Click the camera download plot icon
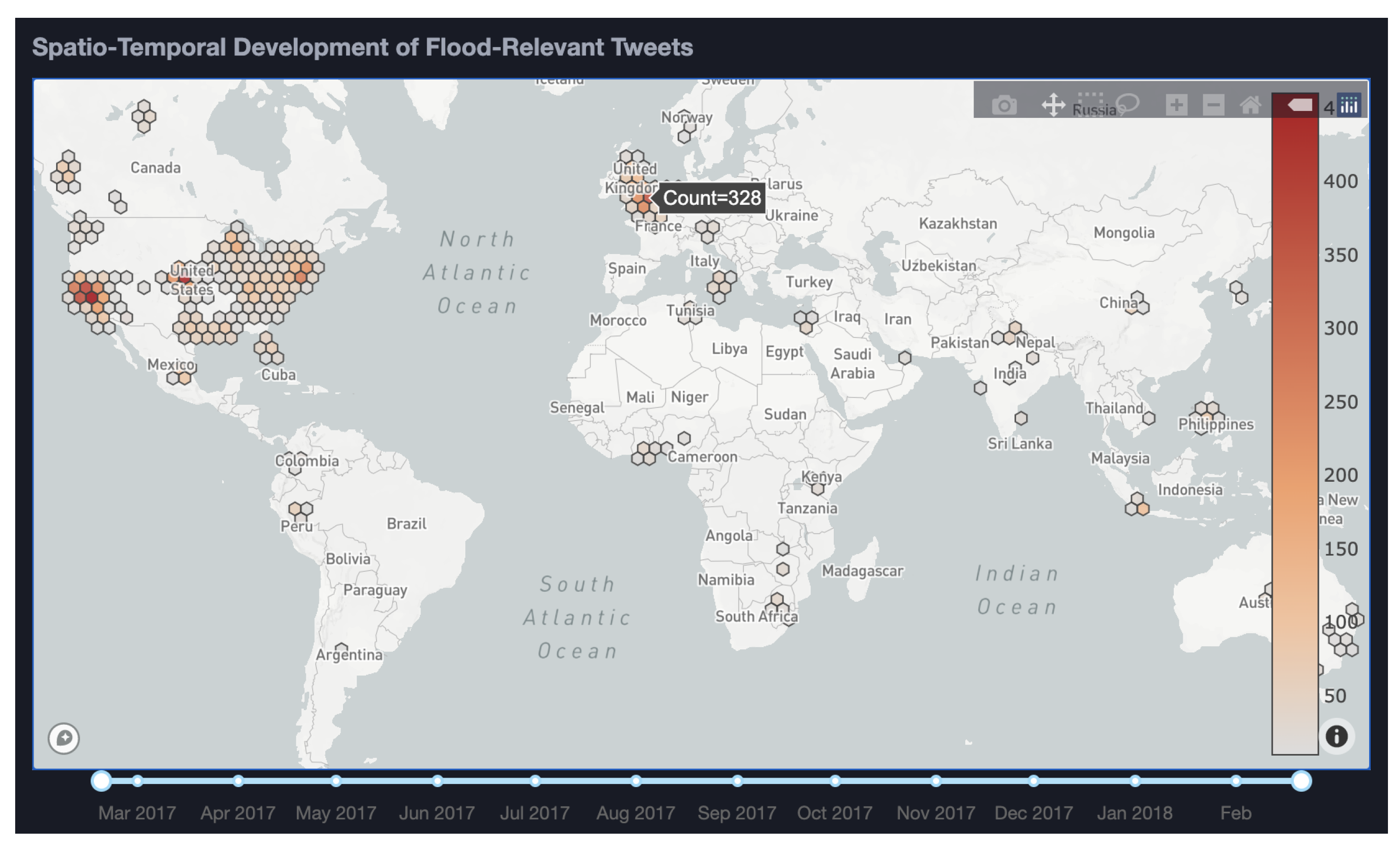1400x852 pixels. (1004, 105)
